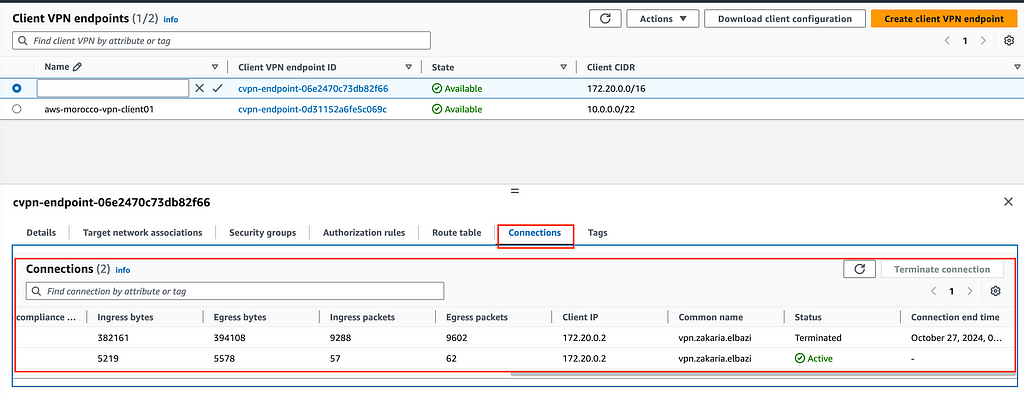
Task: Cancel name edit with X icon
Action: pos(200,88)
